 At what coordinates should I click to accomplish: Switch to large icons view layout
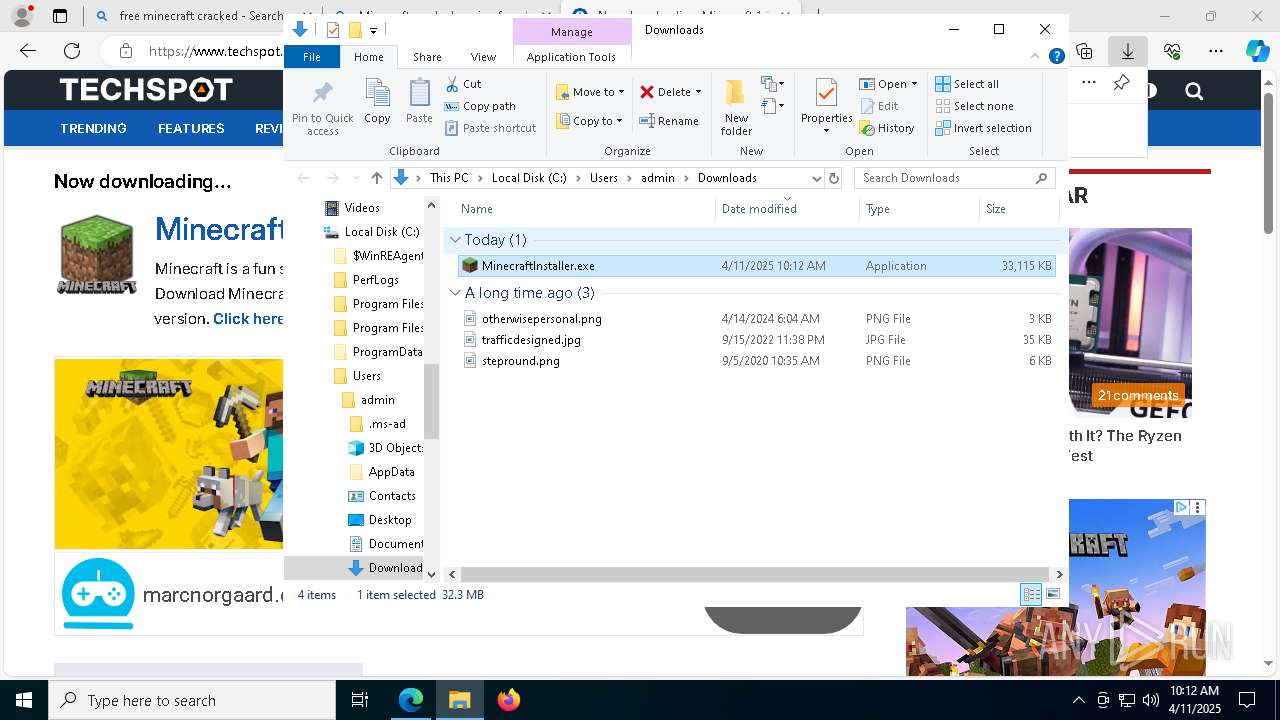[x=1052, y=594]
